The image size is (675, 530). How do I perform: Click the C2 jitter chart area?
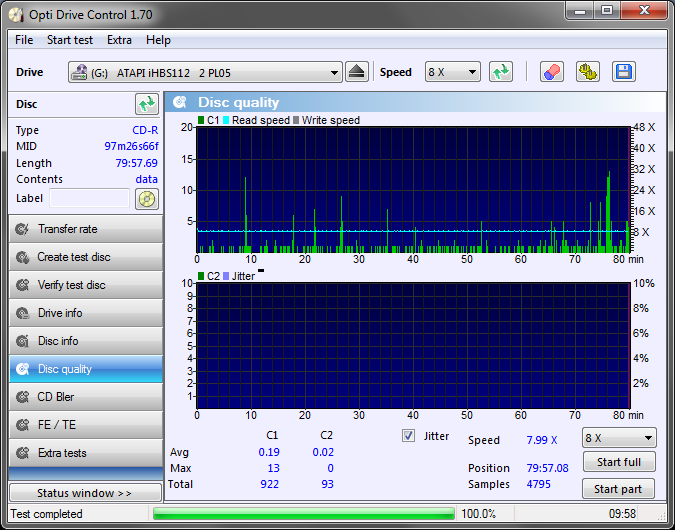[413, 346]
